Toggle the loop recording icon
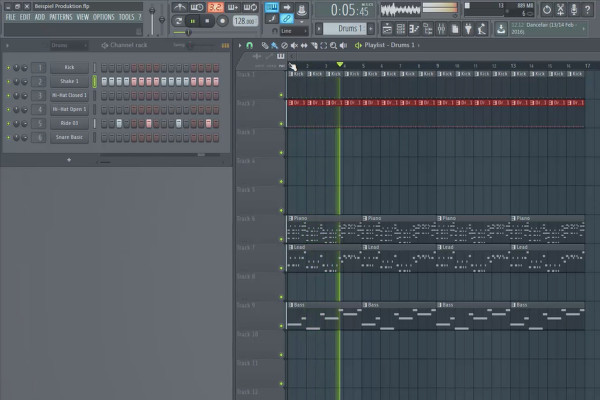The image size is (600, 400). (250, 7)
